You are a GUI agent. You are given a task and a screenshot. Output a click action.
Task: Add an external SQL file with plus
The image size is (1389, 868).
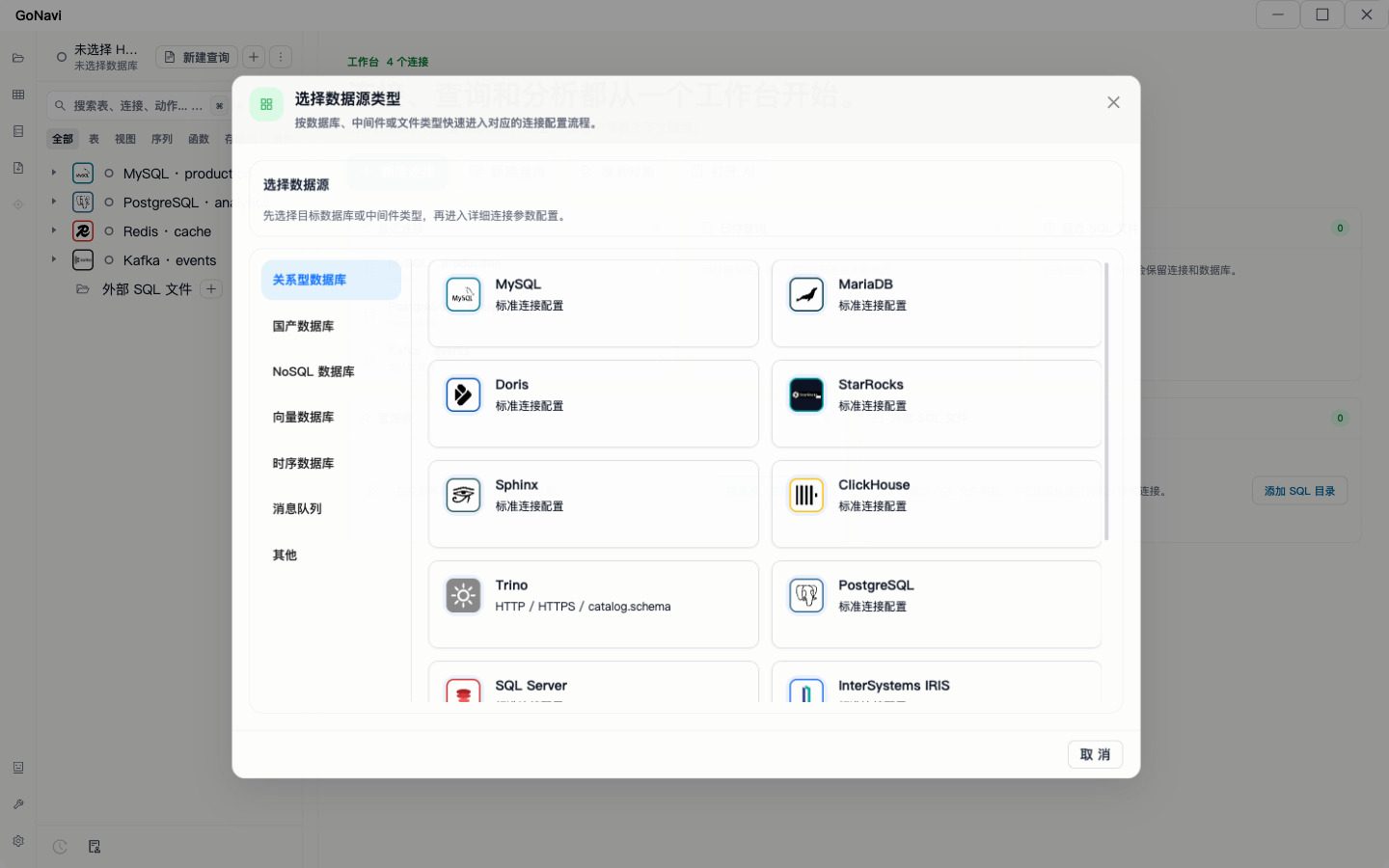click(x=211, y=288)
